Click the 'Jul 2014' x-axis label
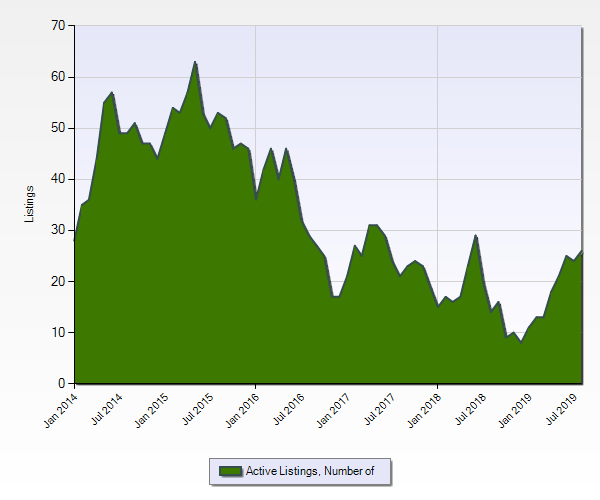This screenshot has height=500, width=600. [x=106, y=409]
